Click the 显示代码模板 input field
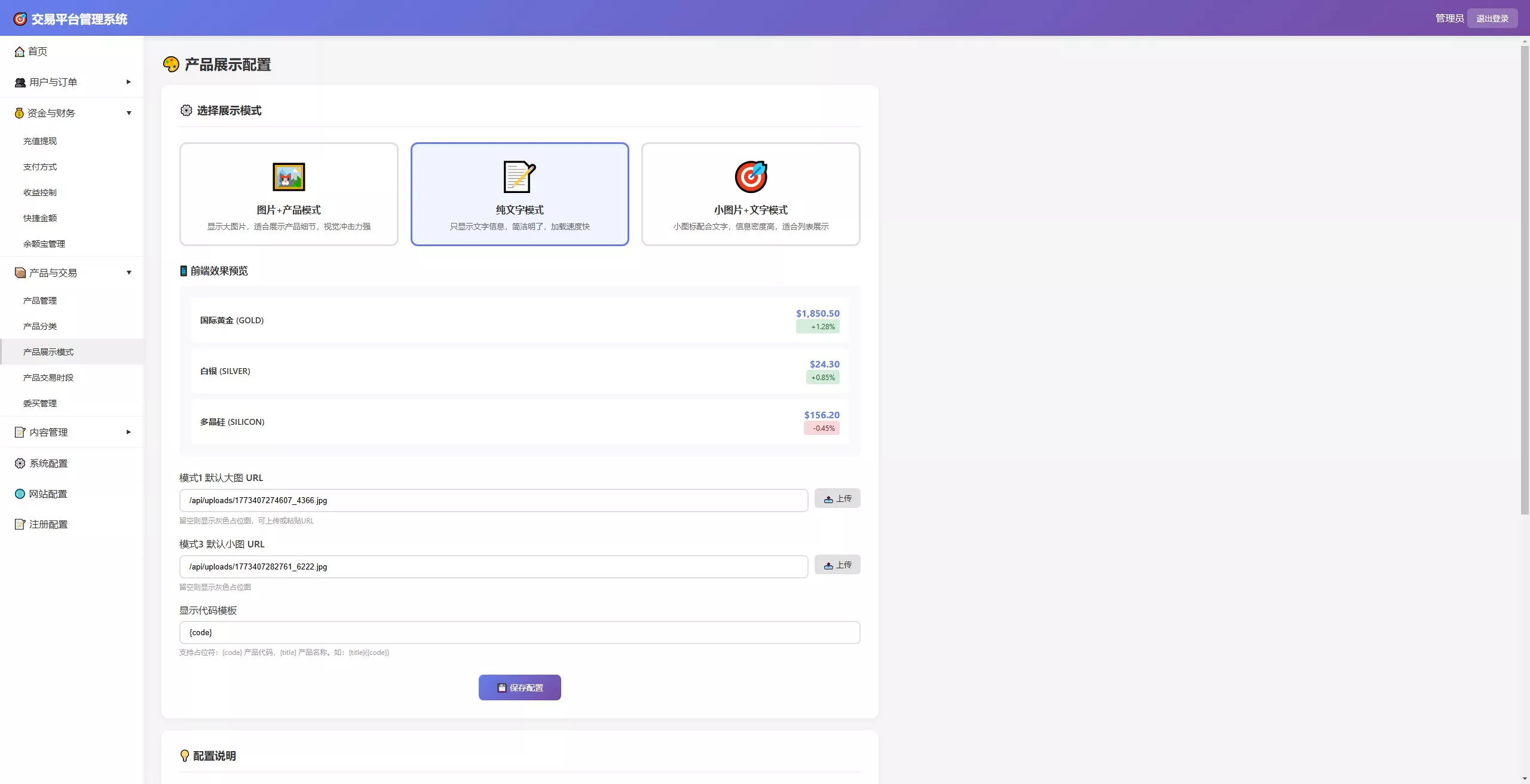 pyautogui.click(x=519, y=632)
